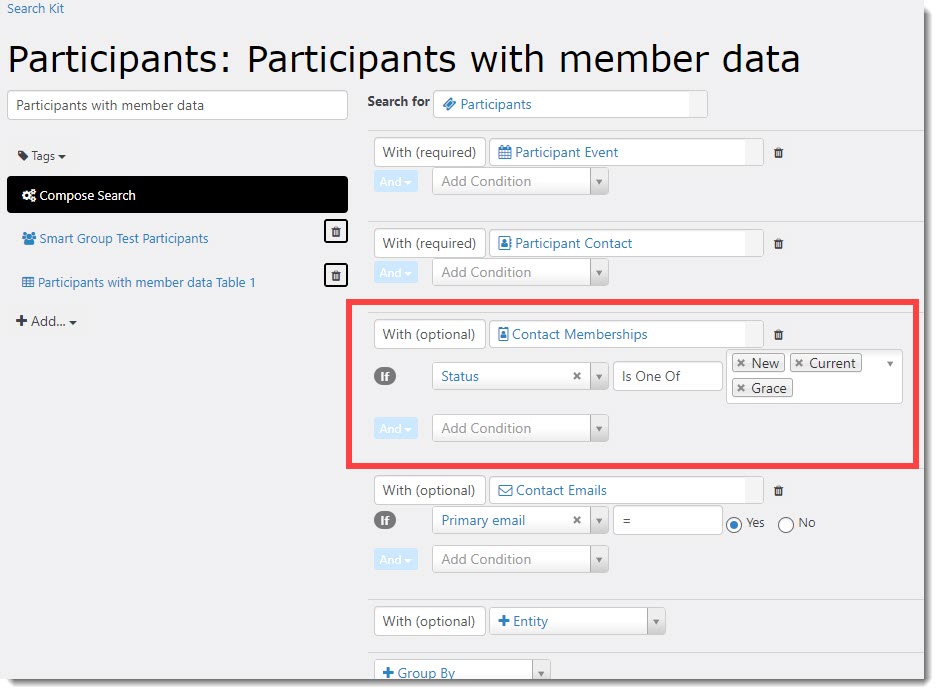The height and width of the screenshot is (694, 939).
Task: Click With (required) for Participant Event
Action: point(429,153)
